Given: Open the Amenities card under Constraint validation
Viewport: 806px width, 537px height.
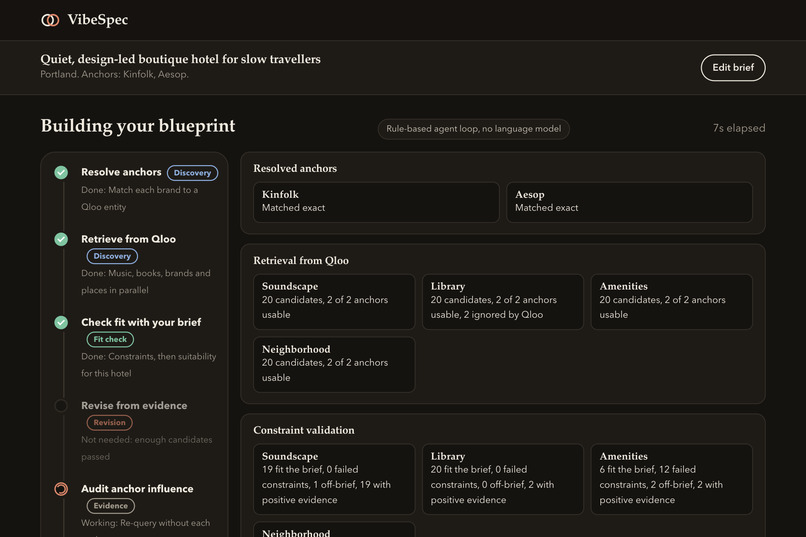Looking at the screenshot, I should point(671,479).
